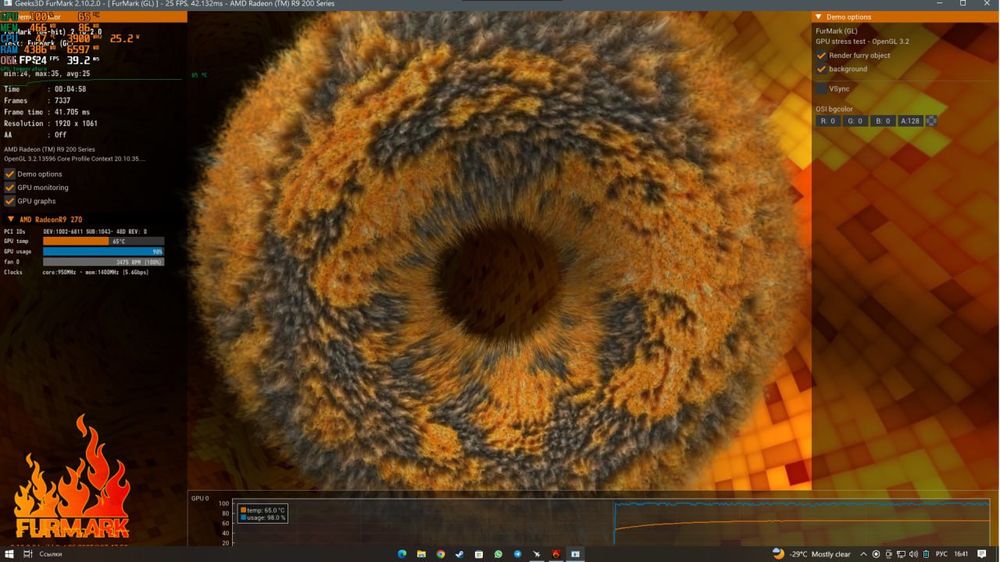
Task: Toggle the Render furry object checkbox
Action: tap(821, 55)
